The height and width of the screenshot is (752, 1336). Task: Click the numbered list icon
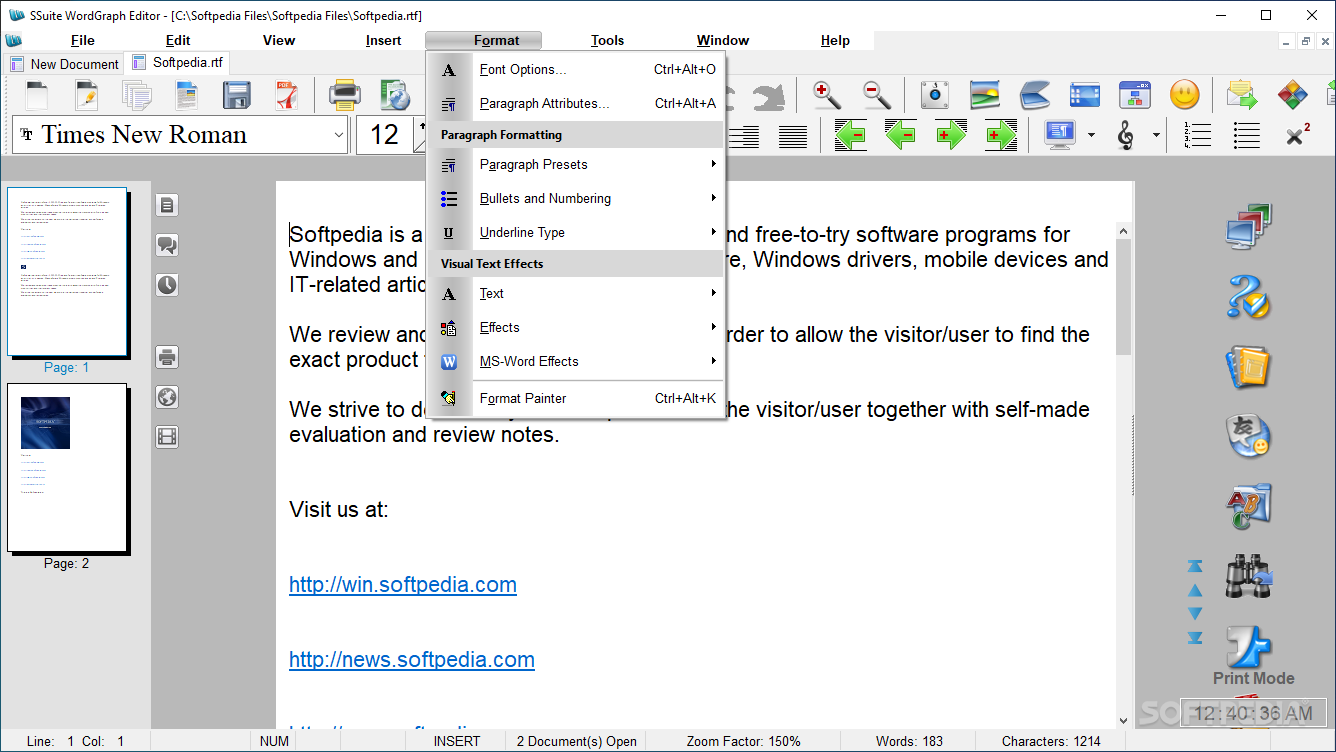point(1197,135)
